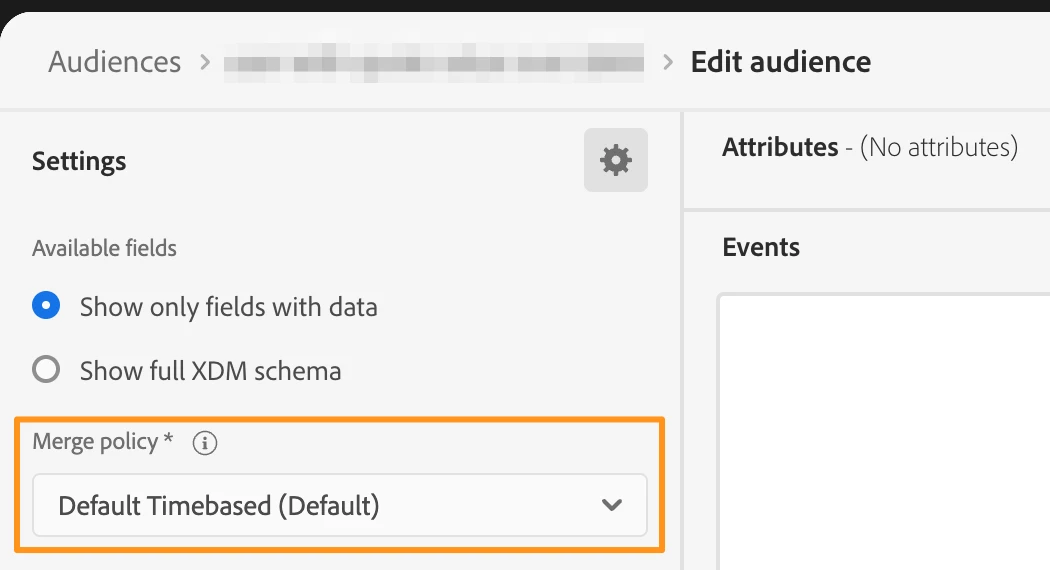The image size is (1050, 570).
Task: Click the Merge policy field label
Action: (x=95, y=442)
